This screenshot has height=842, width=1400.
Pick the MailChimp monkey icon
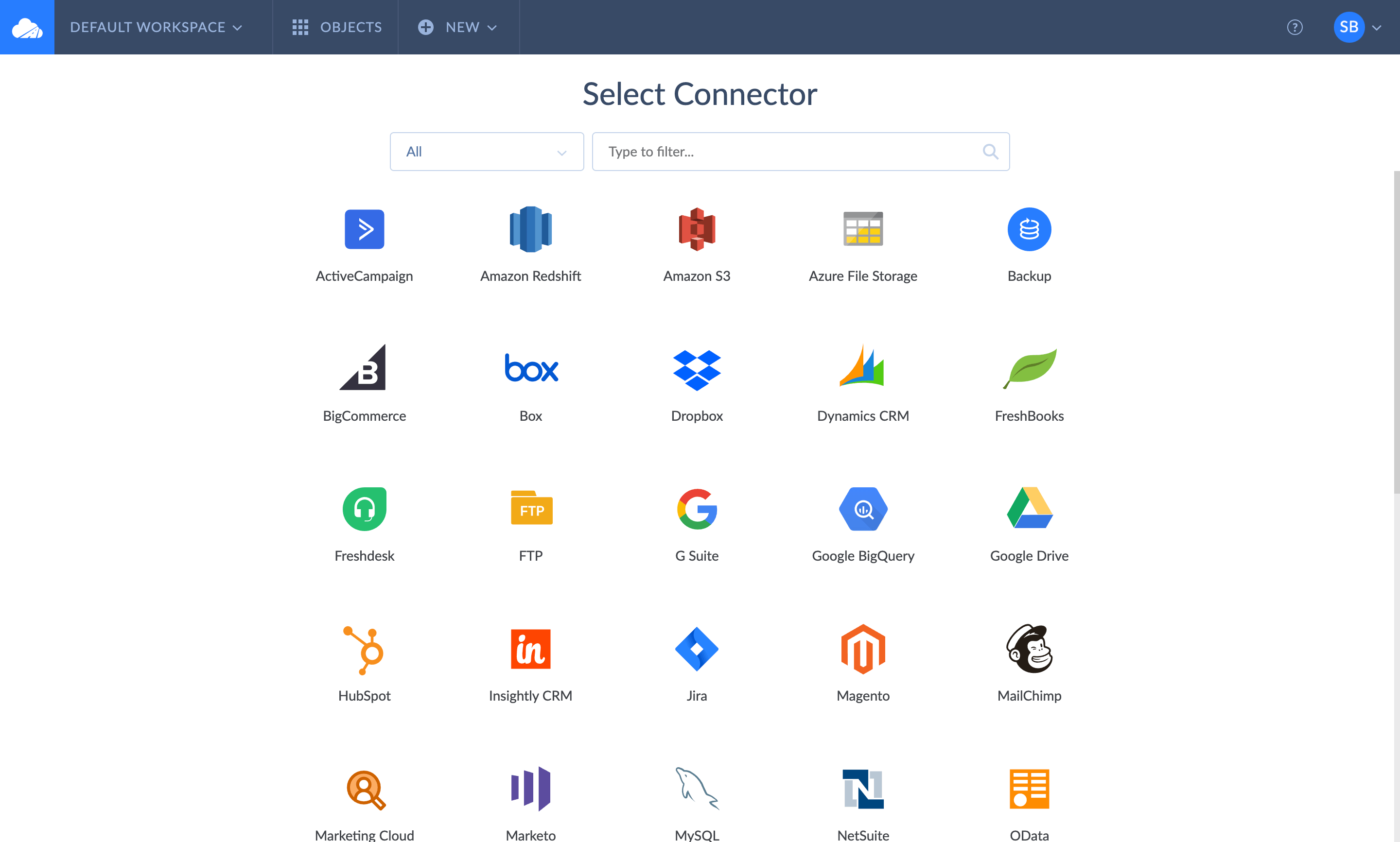tap(1030, 649)
